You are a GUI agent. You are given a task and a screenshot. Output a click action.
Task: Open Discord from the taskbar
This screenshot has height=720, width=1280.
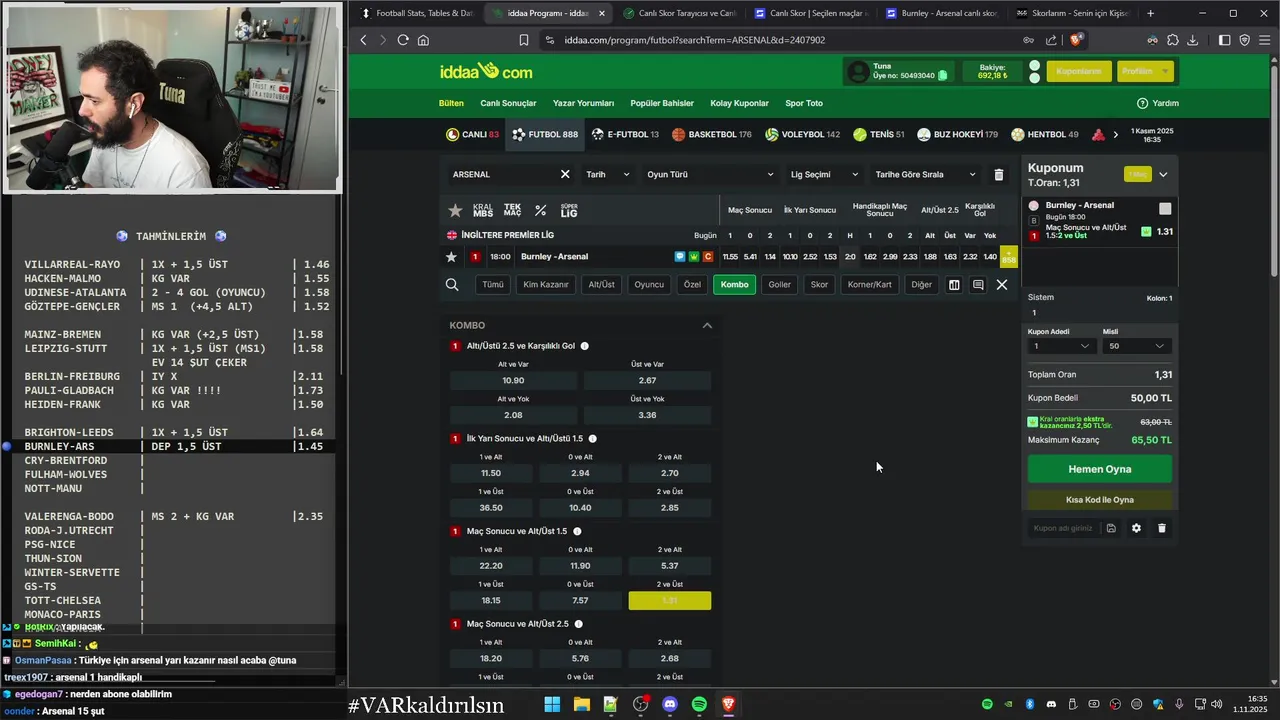pyautogui.click(x=670, y=704)
